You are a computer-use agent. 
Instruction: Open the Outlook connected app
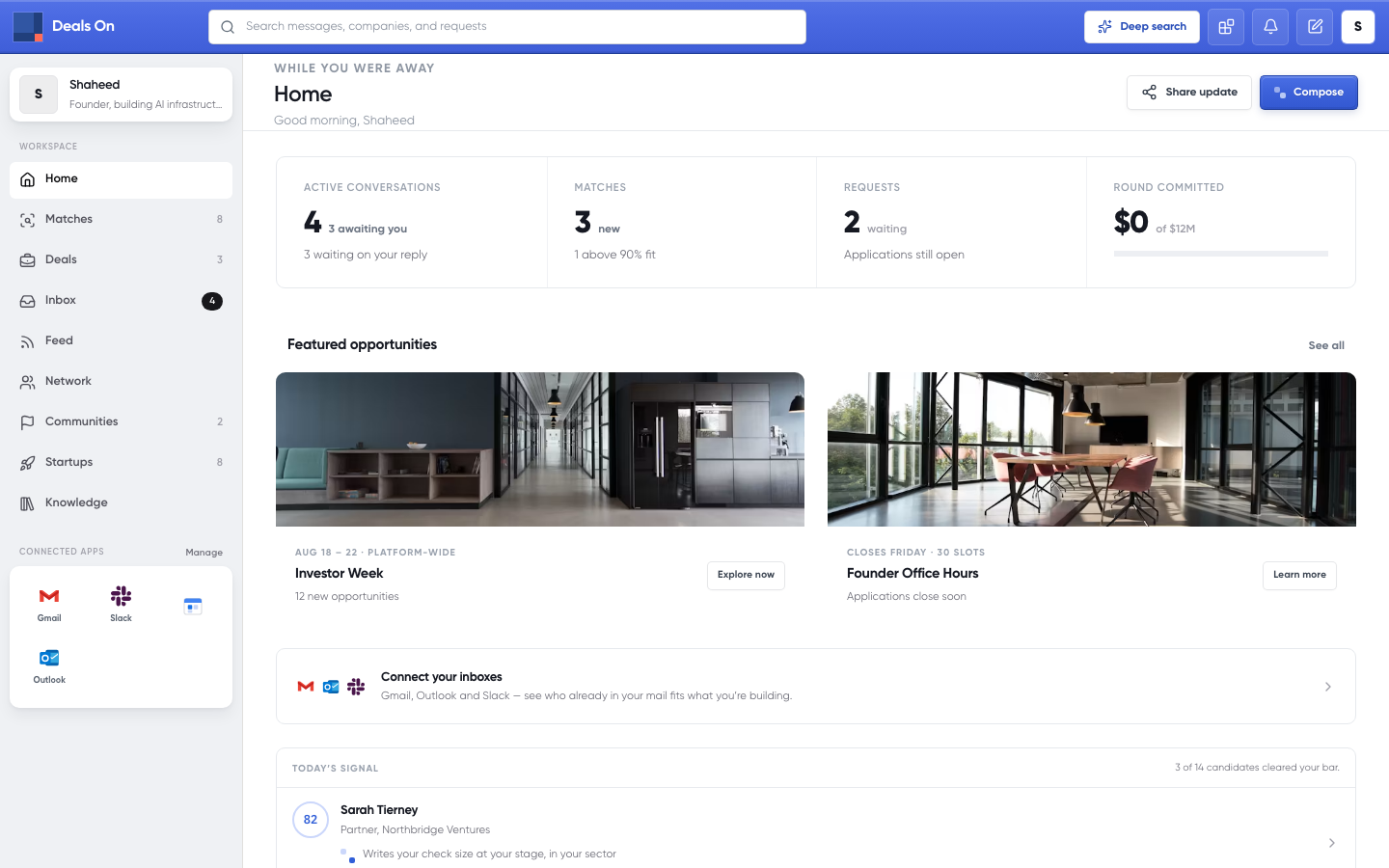(49, 666)
